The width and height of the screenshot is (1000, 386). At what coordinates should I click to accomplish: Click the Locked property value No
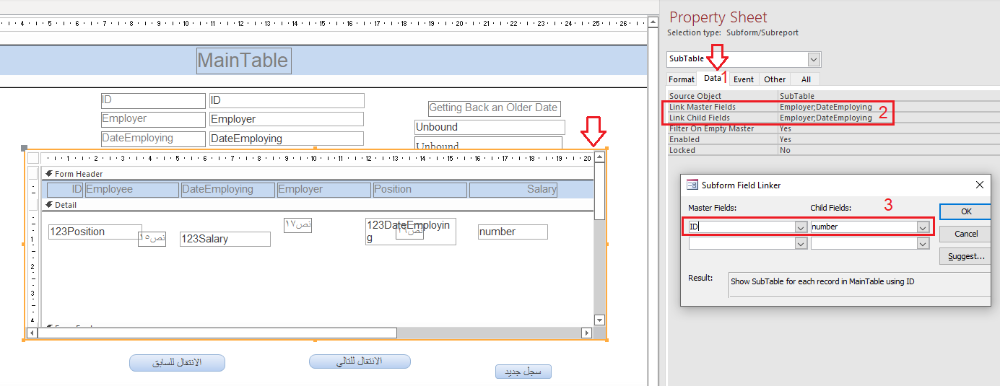888,150
